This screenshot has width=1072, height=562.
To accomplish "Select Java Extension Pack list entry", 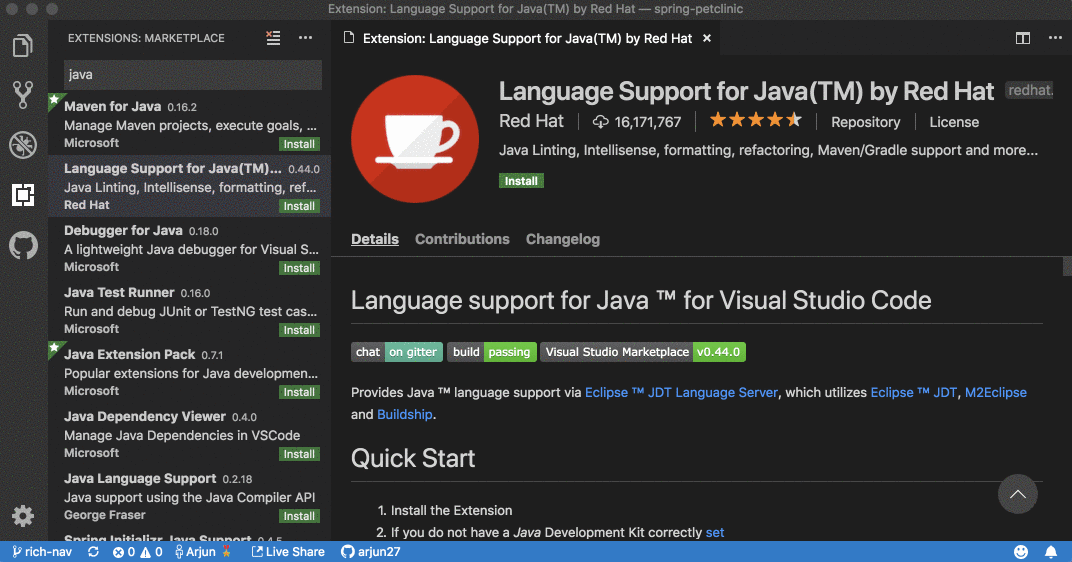I will tap(189, 372).
